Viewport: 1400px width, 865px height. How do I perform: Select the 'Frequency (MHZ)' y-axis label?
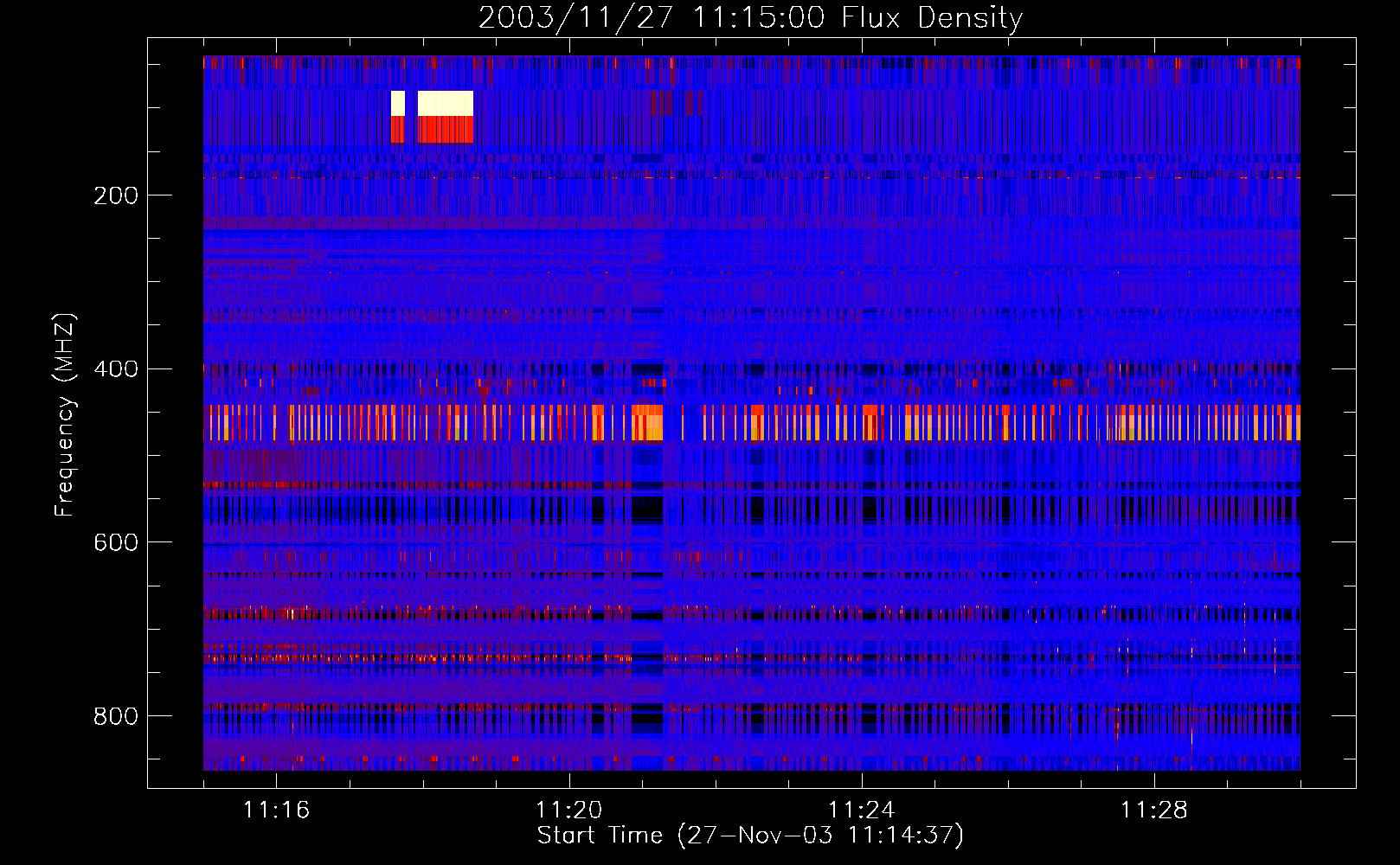(65, 415)
